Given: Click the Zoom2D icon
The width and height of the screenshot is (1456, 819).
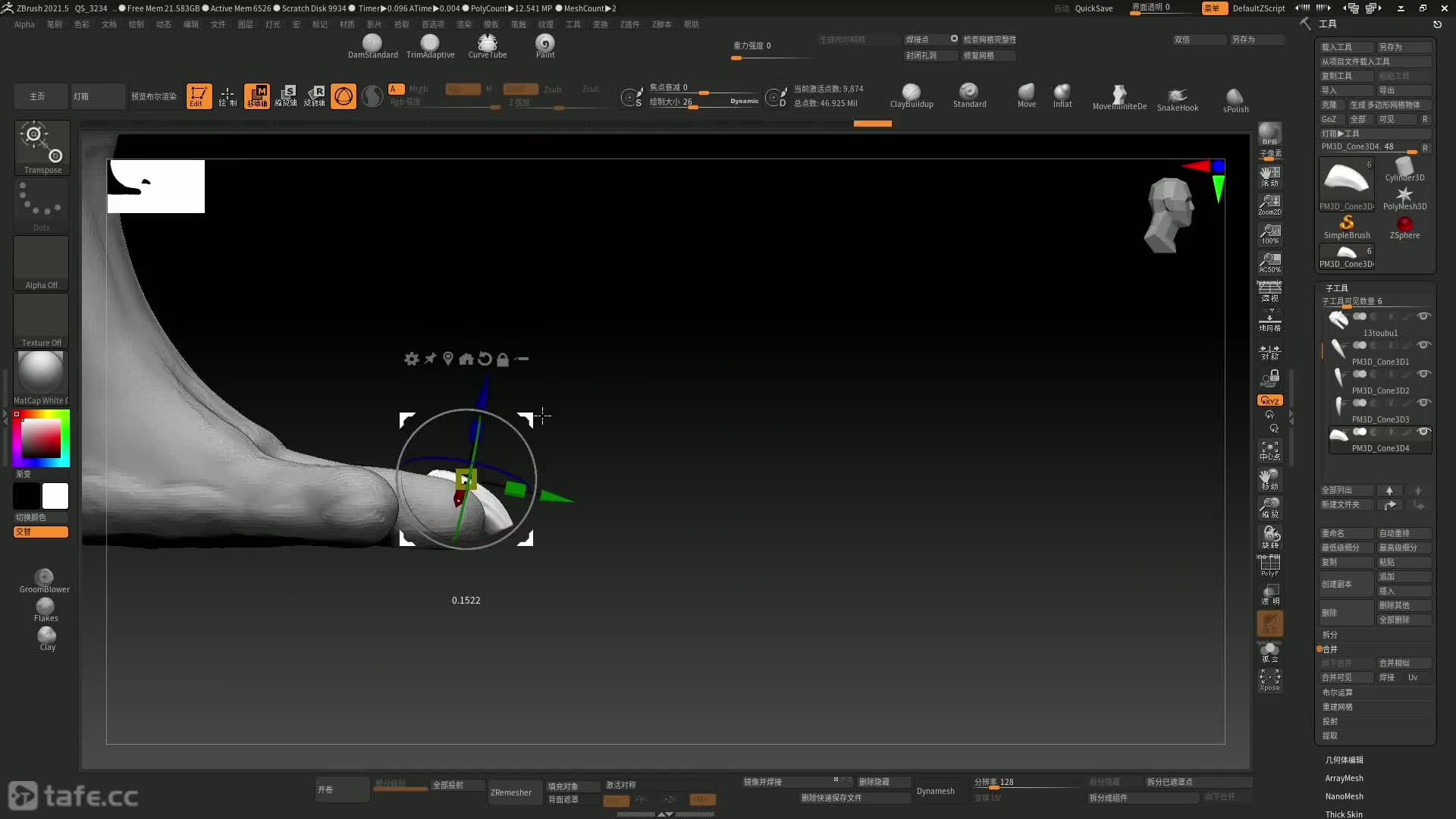Looking at the screenshot, I should point(1269,205).
